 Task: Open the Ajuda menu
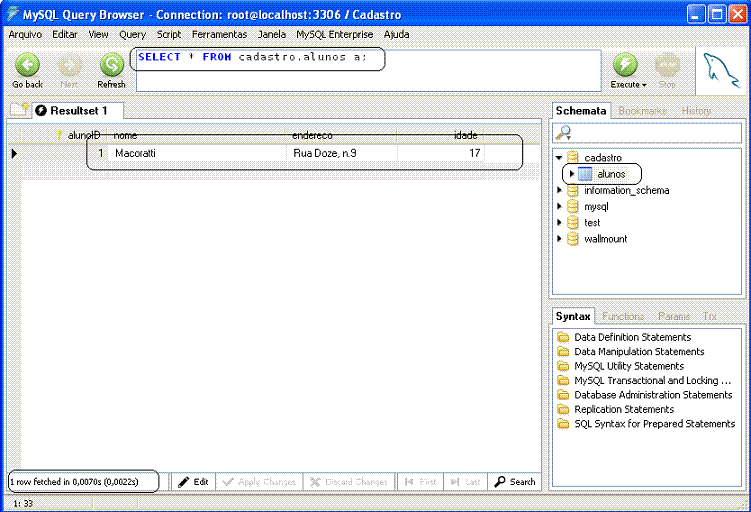point(396,34)
